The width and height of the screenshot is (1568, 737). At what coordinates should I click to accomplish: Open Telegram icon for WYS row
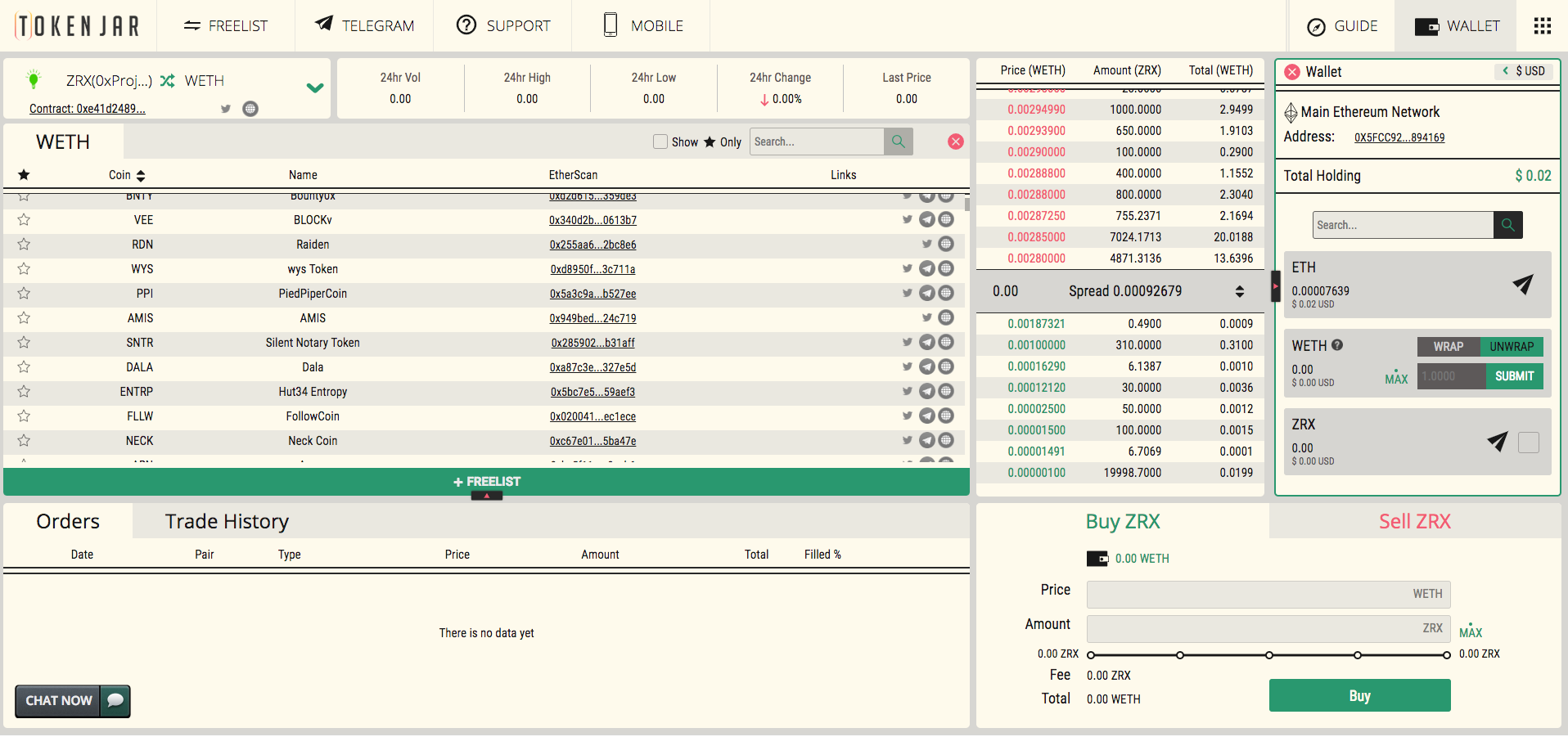[x=927, y=268]
